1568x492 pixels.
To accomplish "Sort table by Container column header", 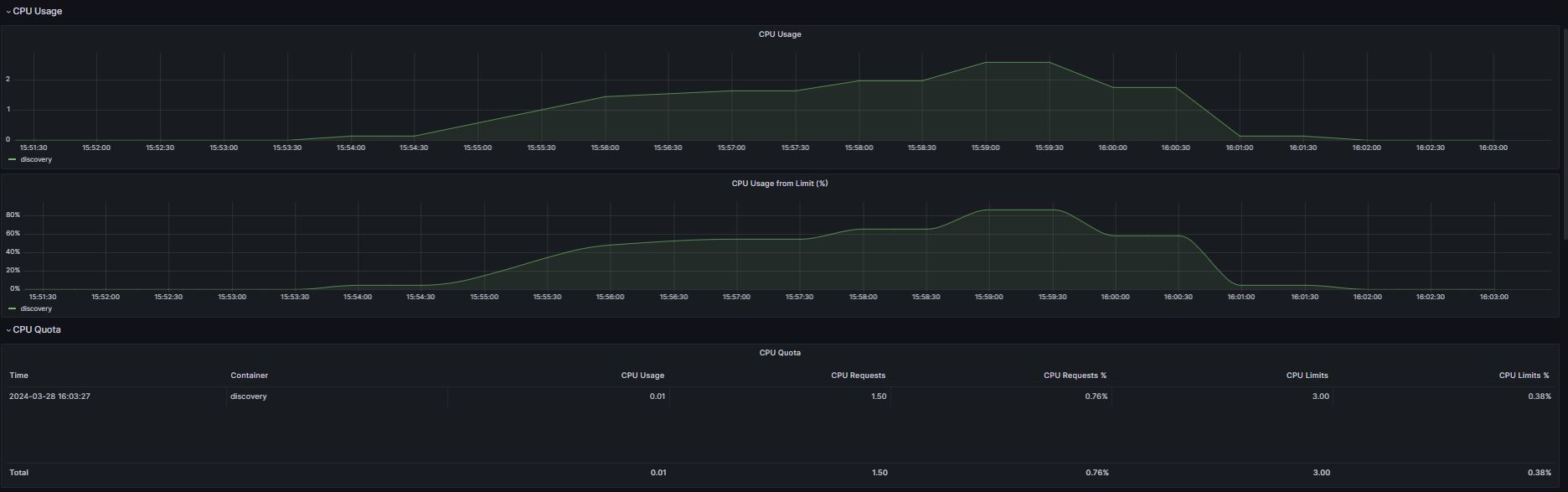I will pos(250,375).
